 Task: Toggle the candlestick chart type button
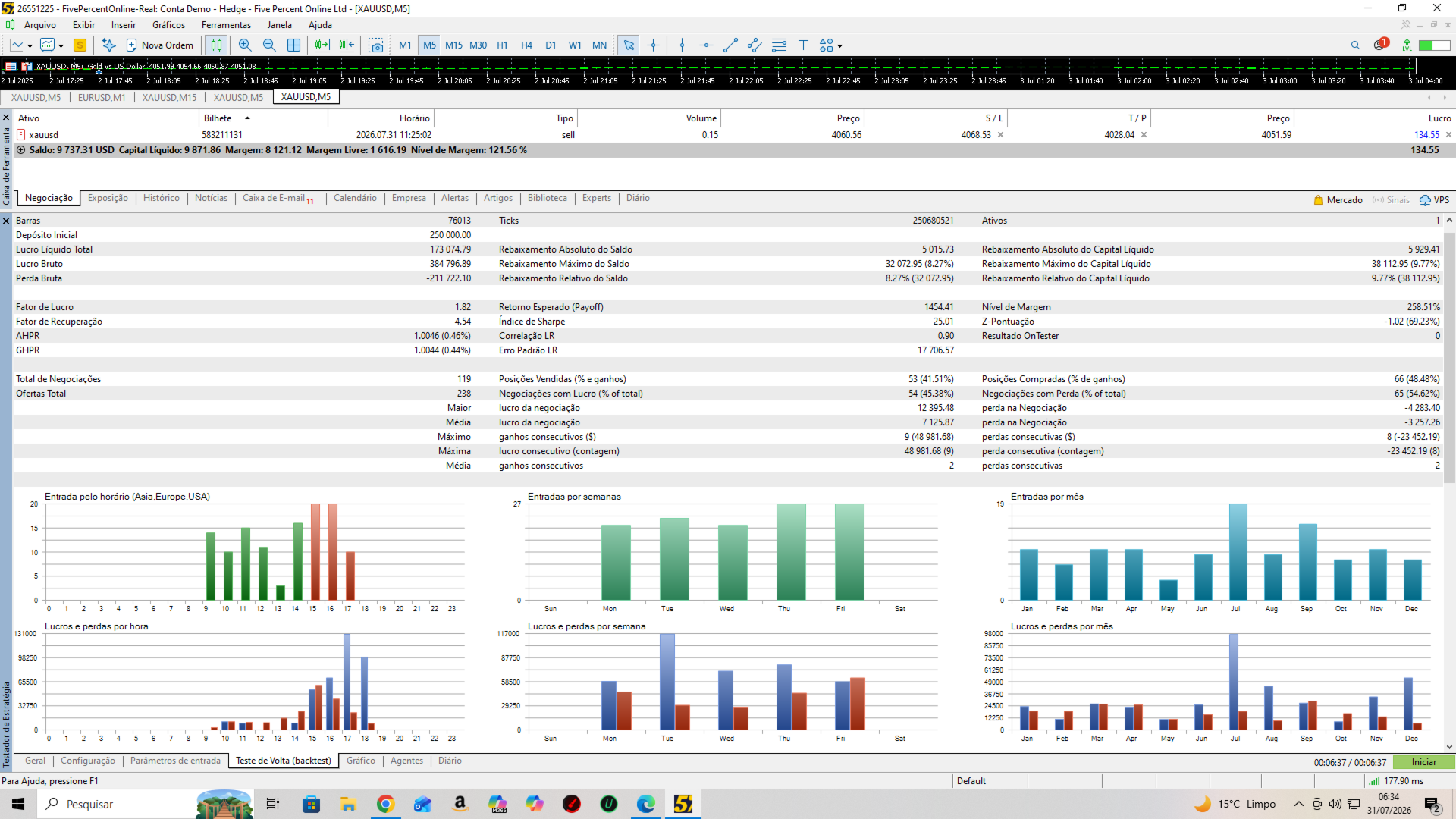pos(216,45)
